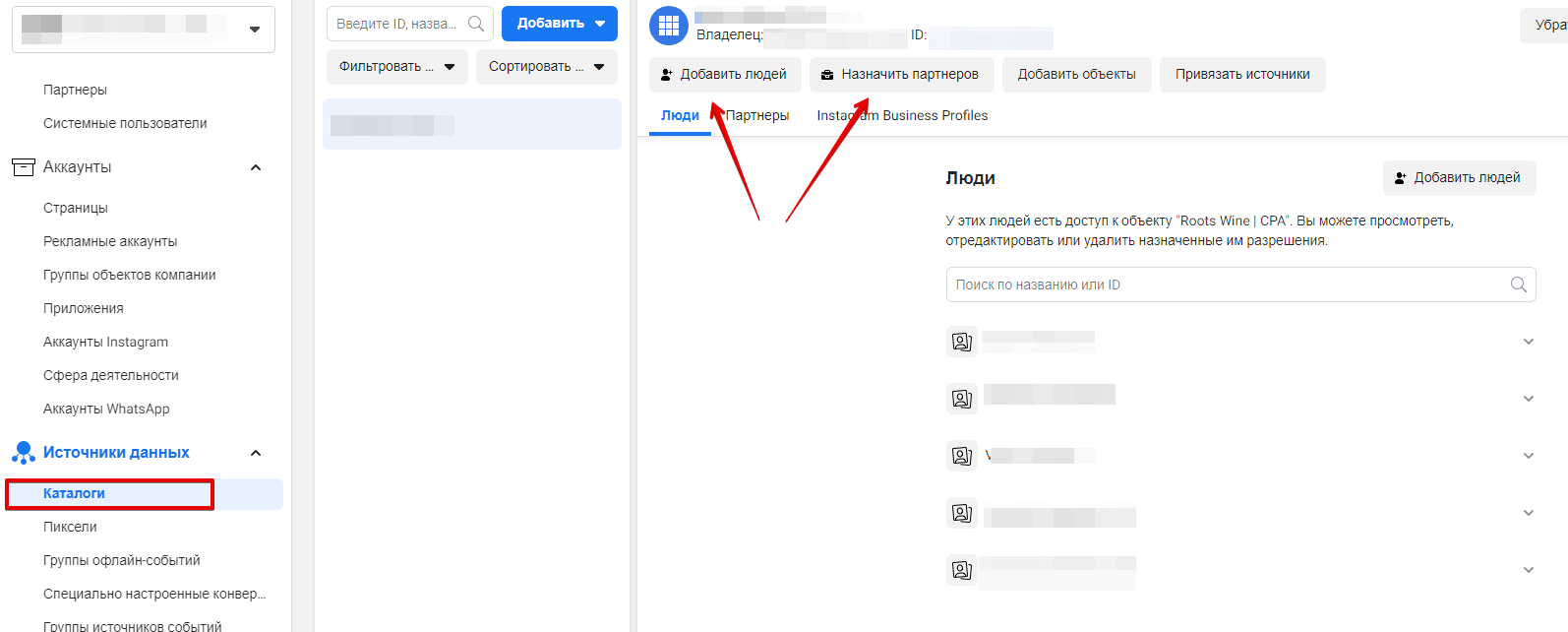Image resolution: width=1568 pixels, height=632 pixels.
Task: Click the Аккаунты section icon
Action: point(23,167)
